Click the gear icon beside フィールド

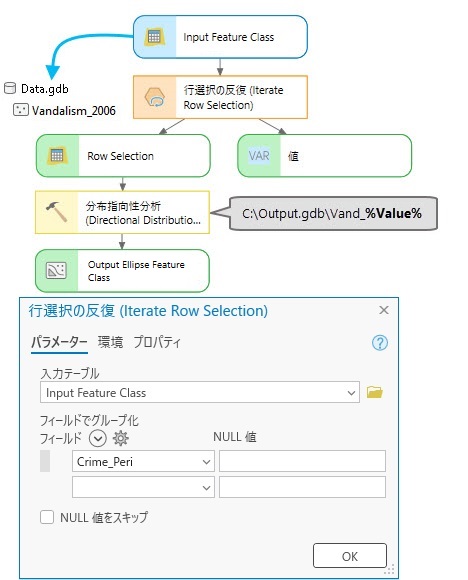(x=121, y=438)
